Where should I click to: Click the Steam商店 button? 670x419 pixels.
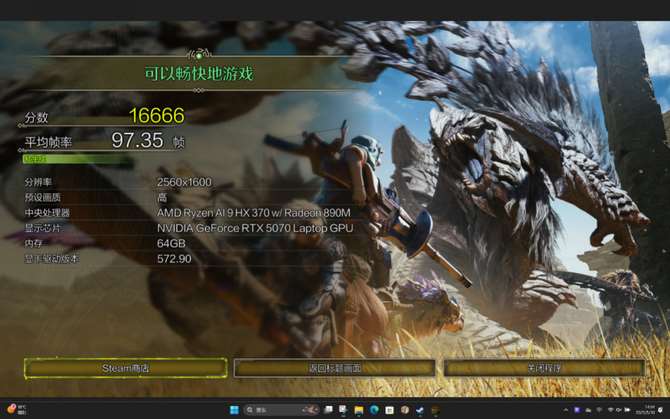(125, 368)
